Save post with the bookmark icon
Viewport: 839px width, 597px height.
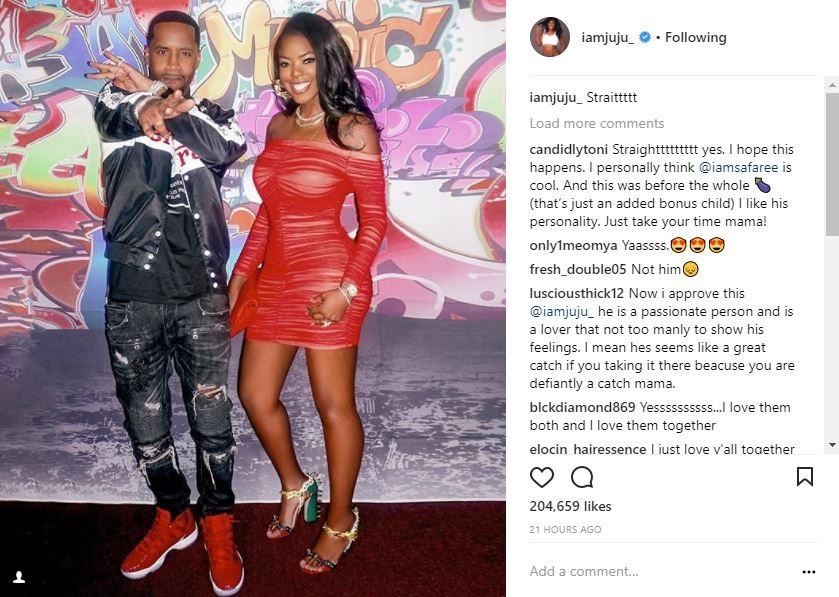805,477
